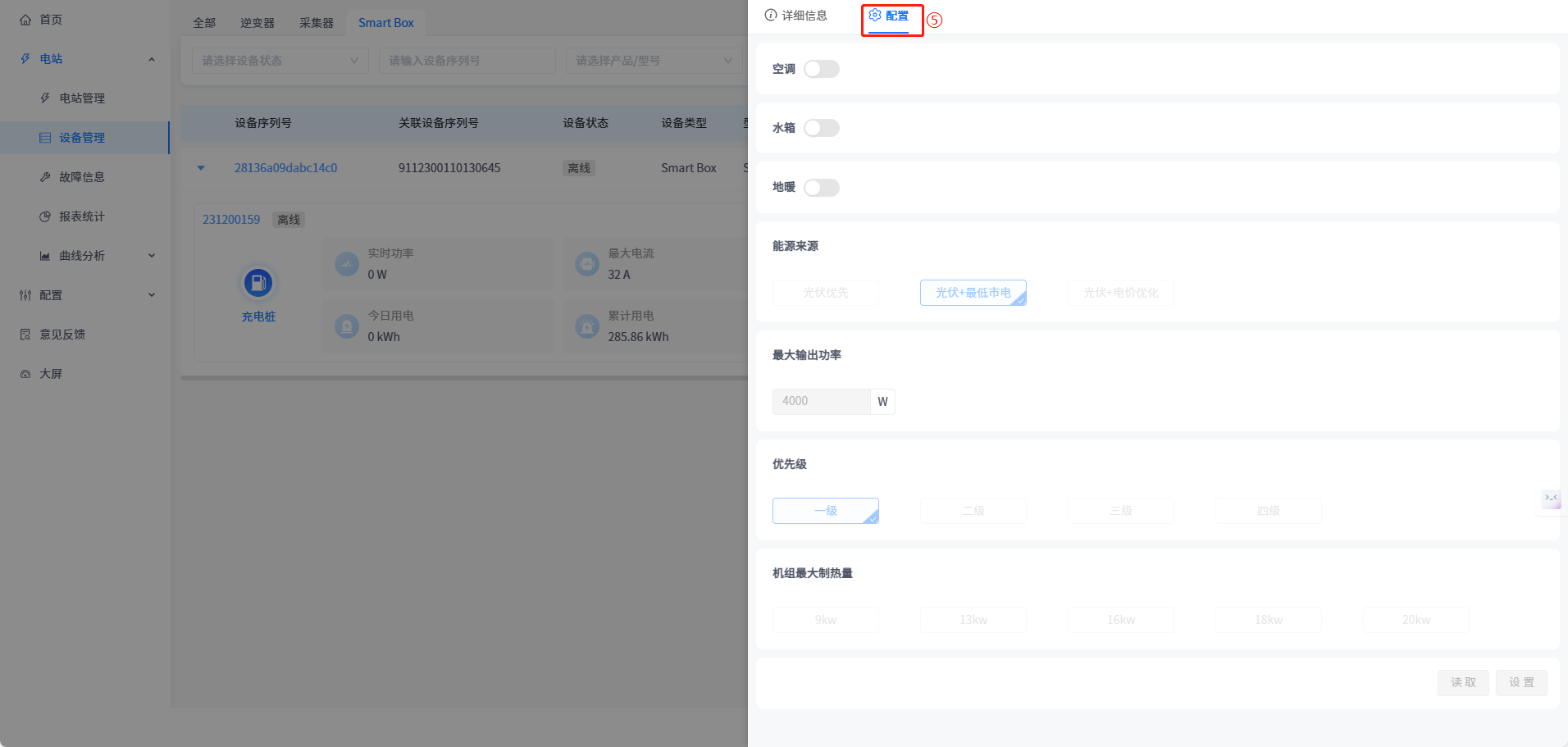The image size is (1568, 747).
Task: Toggle the air conditioner (空调) switch
Action: (x=821, y=69)
